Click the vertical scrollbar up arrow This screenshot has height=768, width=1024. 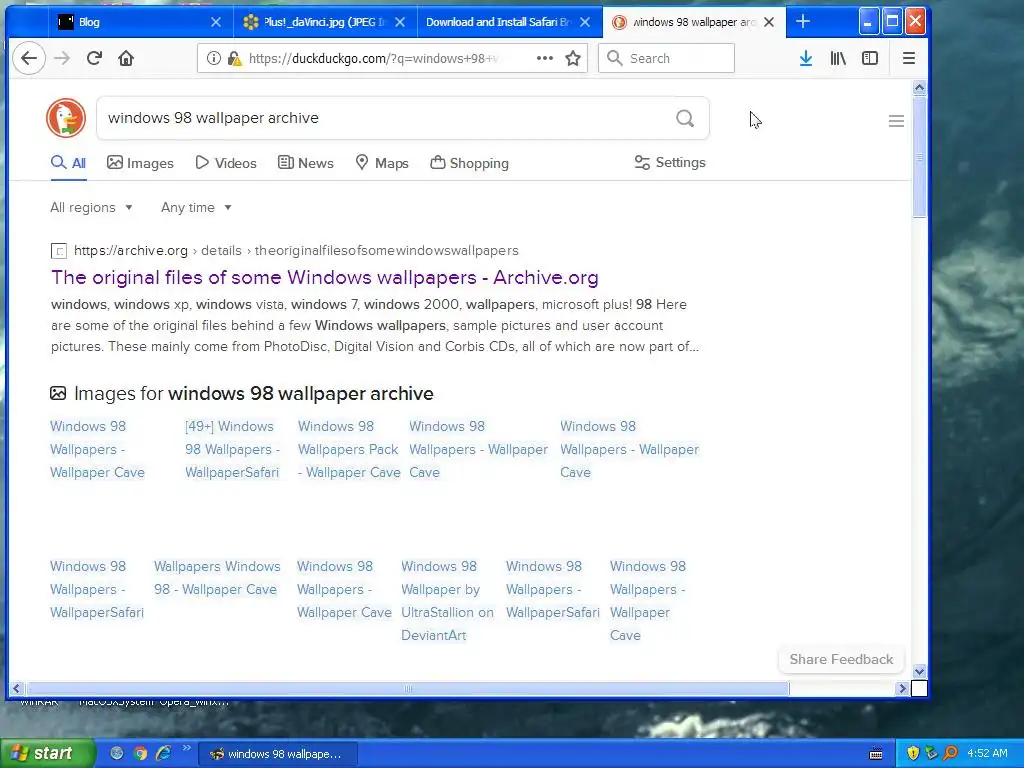tap(919, 88)
